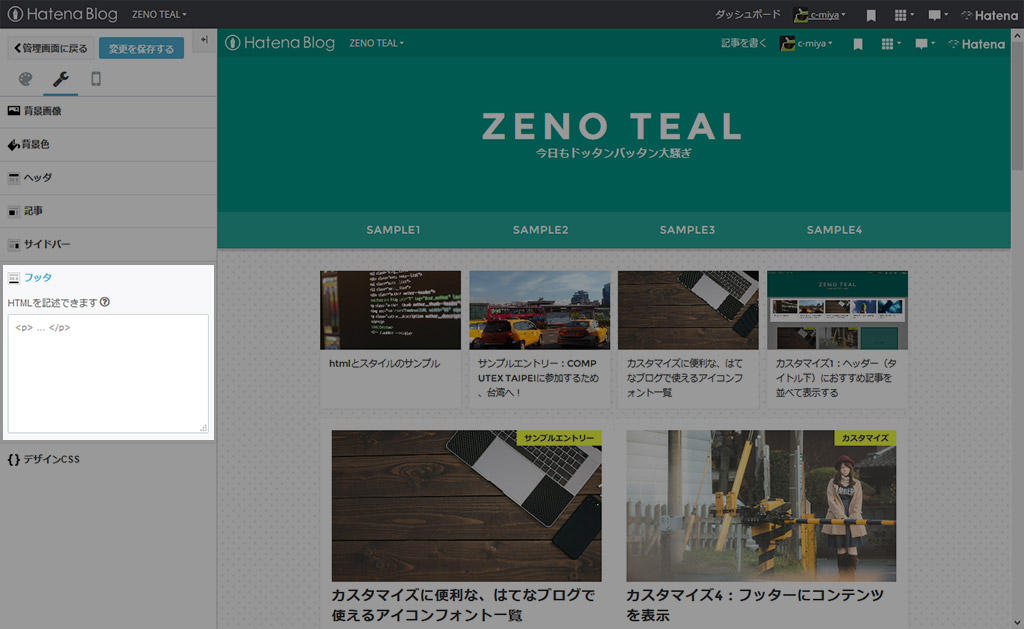Expand the 記事 section
Viewport: 1024px width, 629px height.
click(x=108, y=211)
